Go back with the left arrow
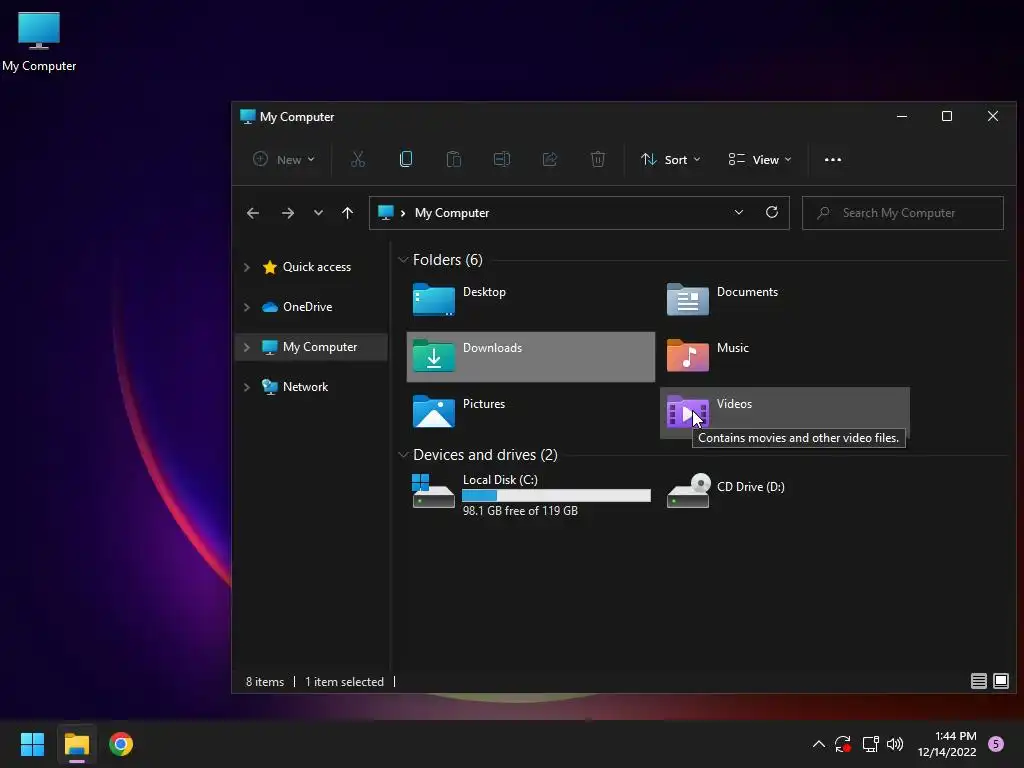The image size is (1024, 768). [253, 213]
